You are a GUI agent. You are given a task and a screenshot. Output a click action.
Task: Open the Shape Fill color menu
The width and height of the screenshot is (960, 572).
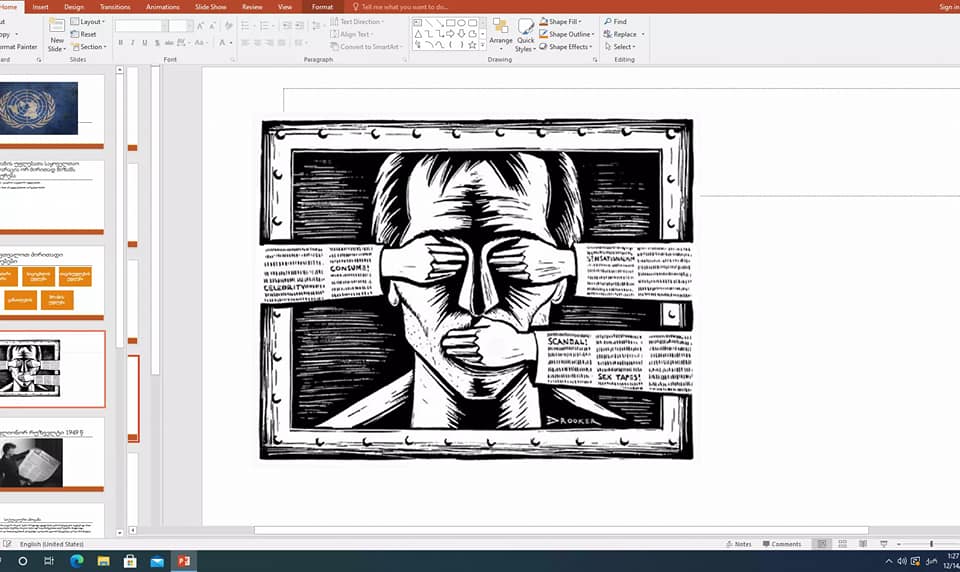click(561, 21)
